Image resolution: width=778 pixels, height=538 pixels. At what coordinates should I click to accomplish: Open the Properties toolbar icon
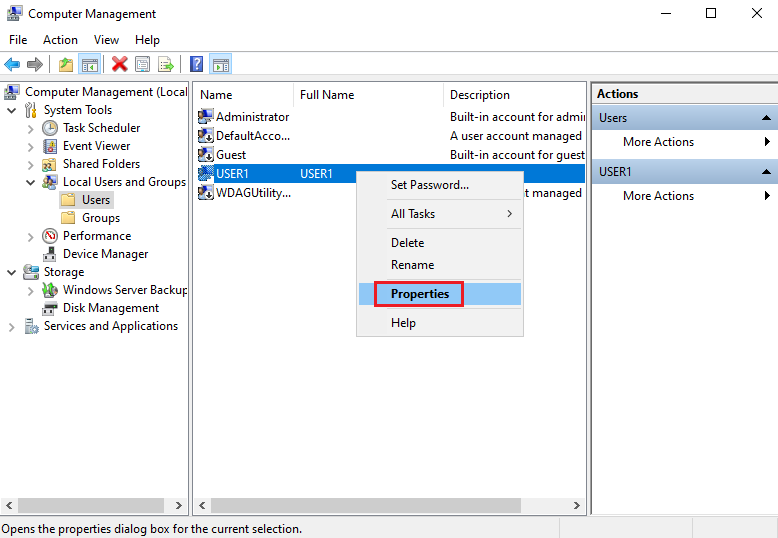142,64
